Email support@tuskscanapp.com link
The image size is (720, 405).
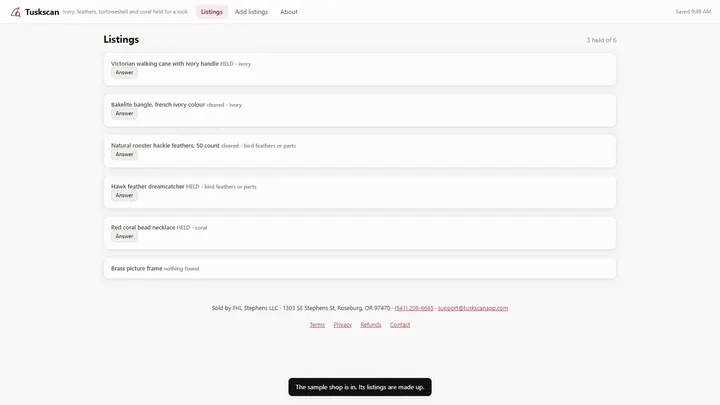pyautogui.click(x=473, y=308)
